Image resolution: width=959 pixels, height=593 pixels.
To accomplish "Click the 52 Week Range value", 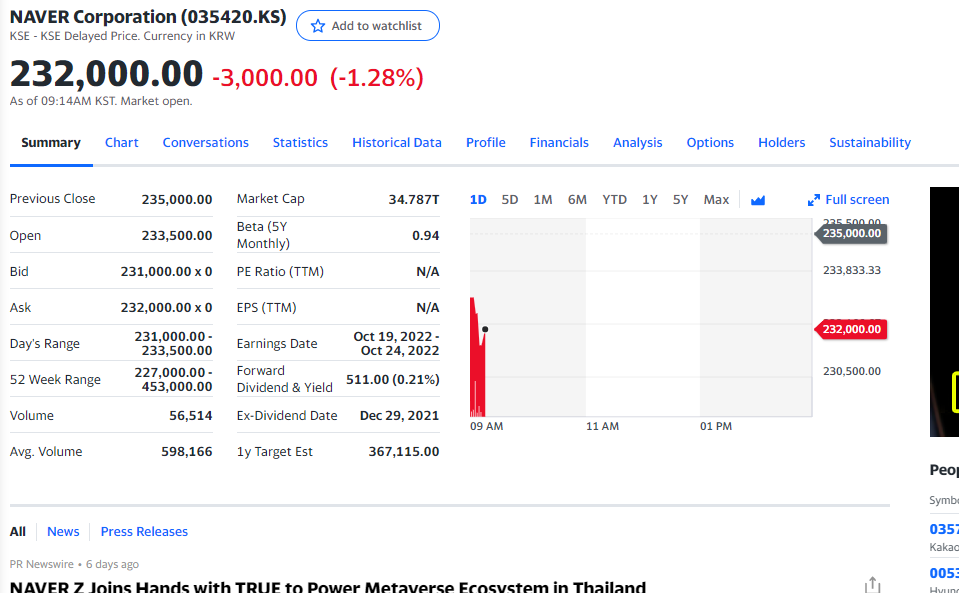I will click(174, 380).
